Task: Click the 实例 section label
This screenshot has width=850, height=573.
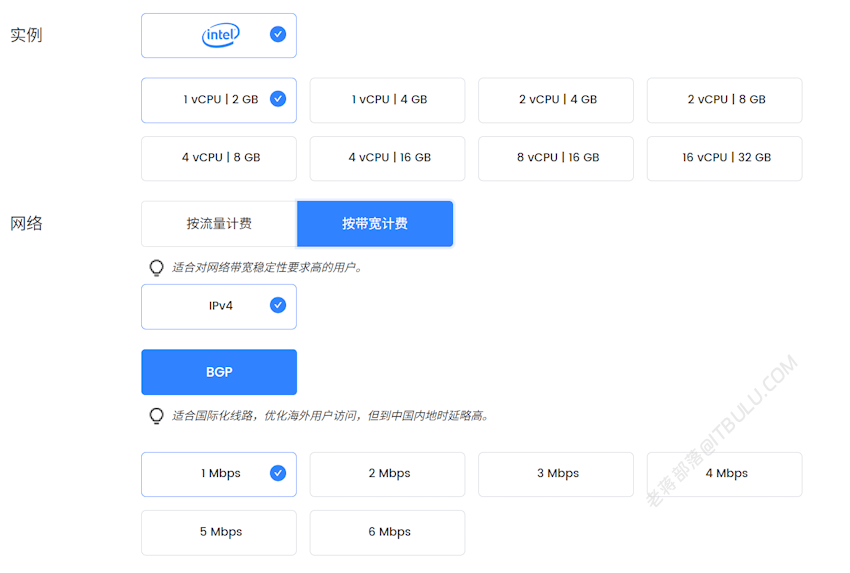Action: (26, 35)
